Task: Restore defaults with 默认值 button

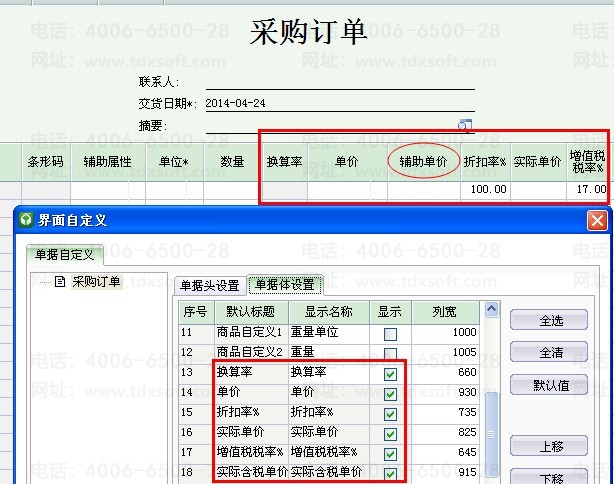Action: tap(551, 385)
